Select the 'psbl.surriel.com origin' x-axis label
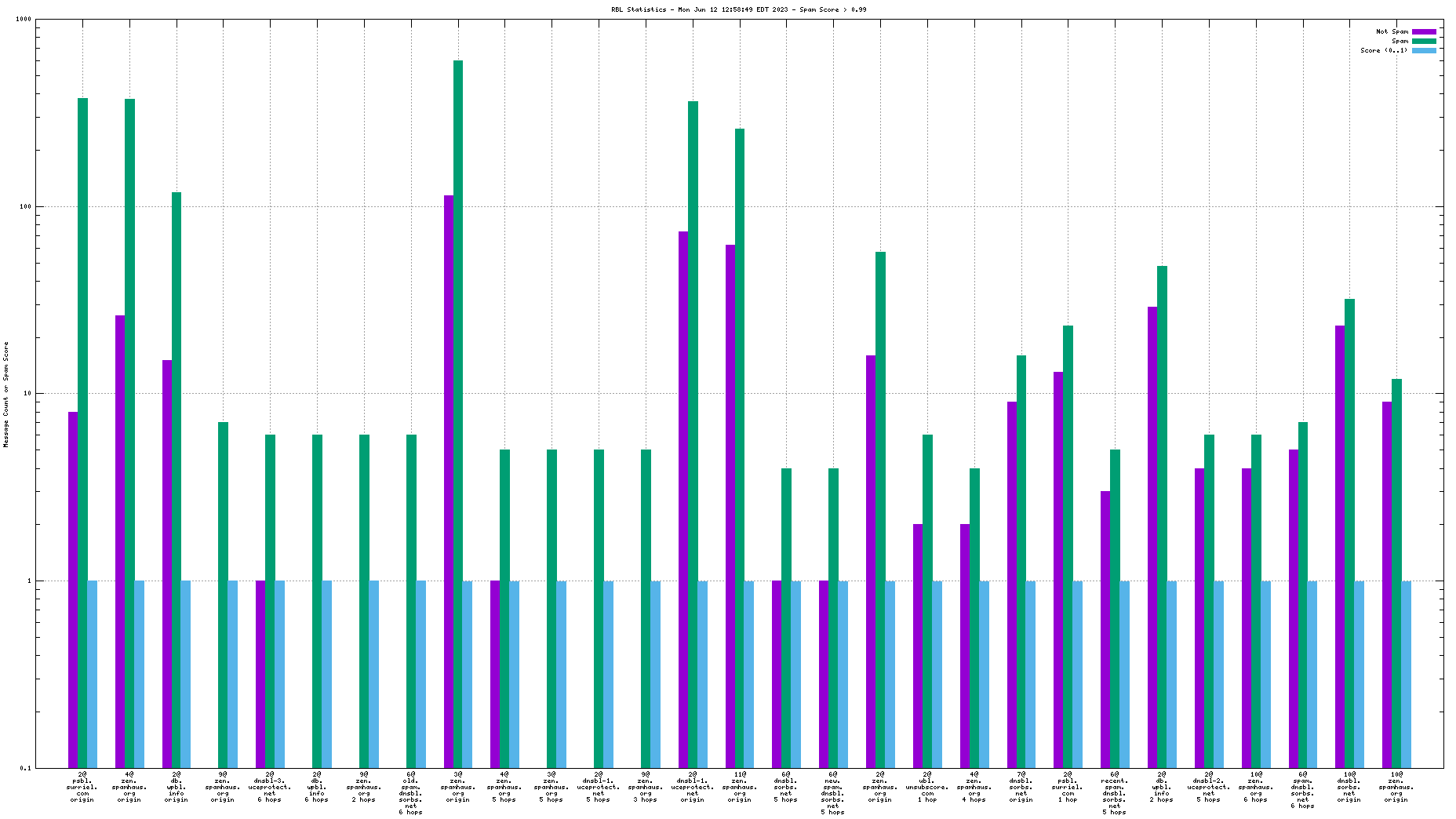This screenshot has height=819, width=1456. click(x=82, y=787)
